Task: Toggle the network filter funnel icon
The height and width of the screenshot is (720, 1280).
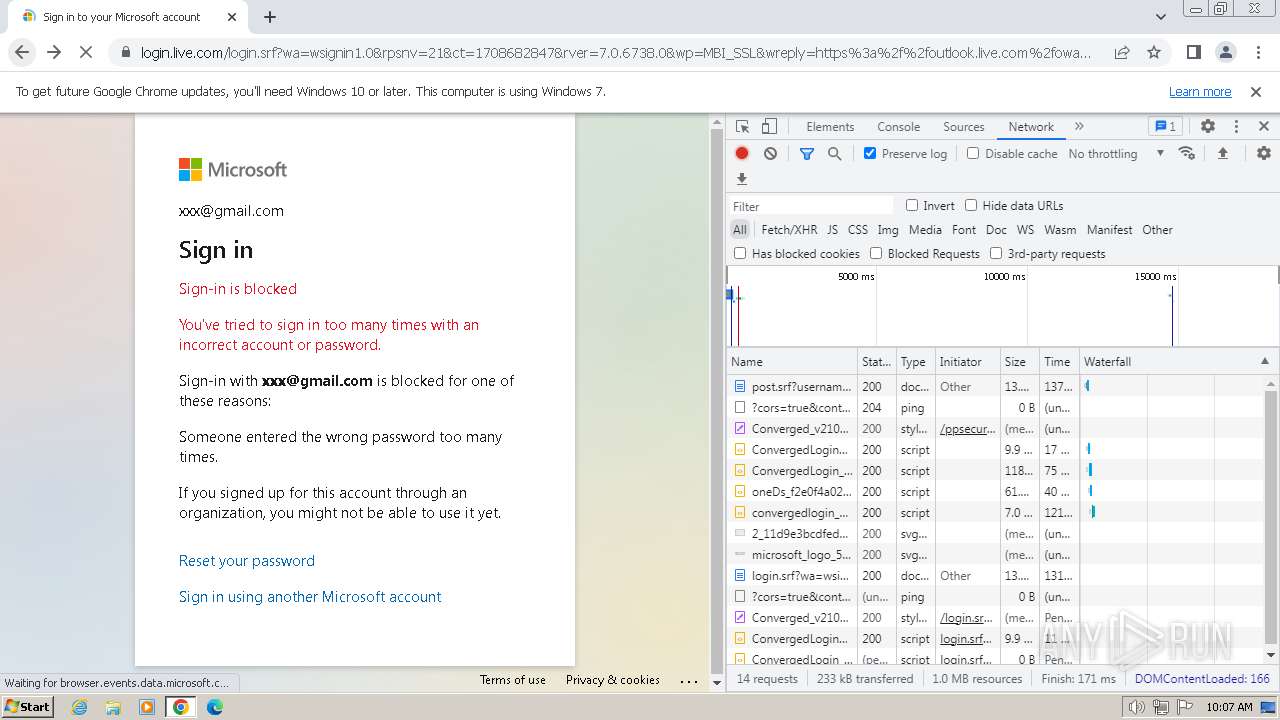Action: point(807,154)
